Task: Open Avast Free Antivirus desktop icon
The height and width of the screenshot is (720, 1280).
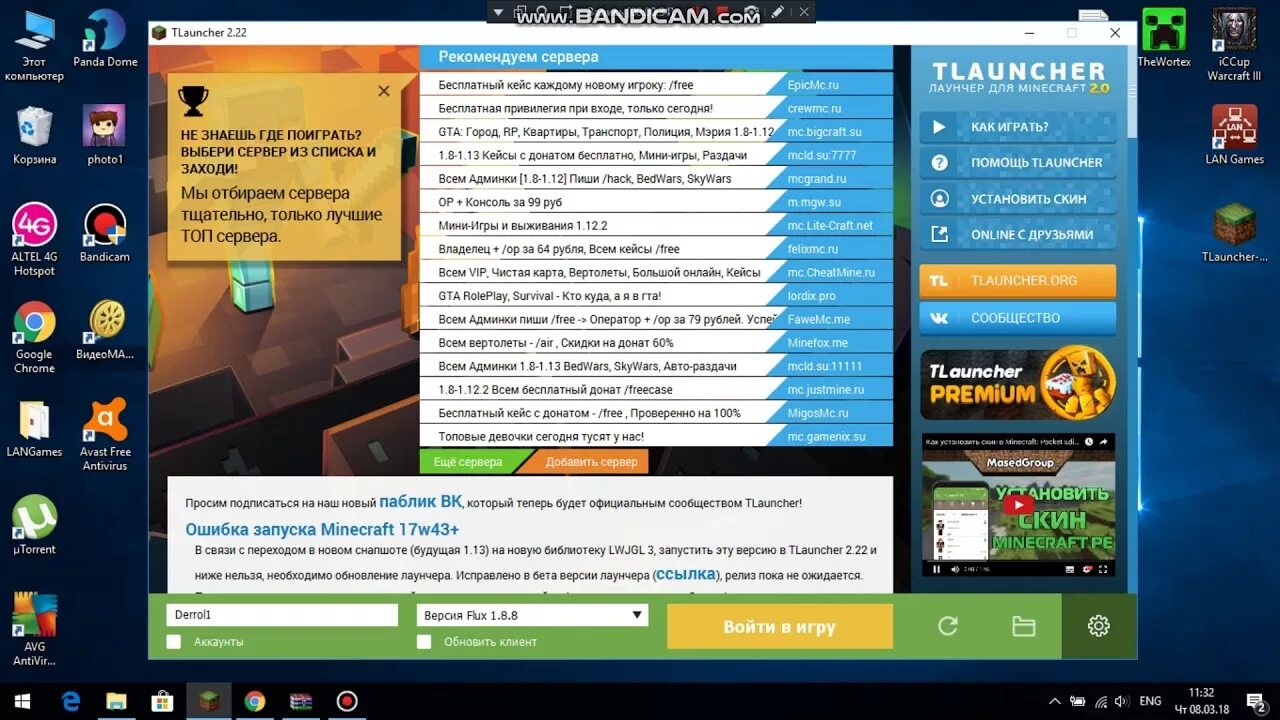Action: (105, 434)
